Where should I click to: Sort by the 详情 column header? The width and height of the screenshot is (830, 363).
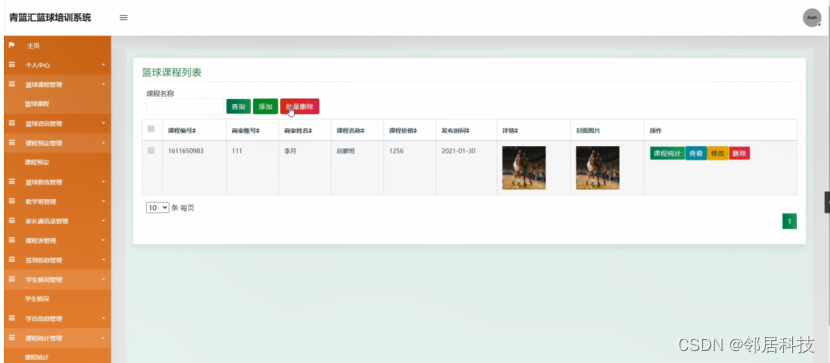tap(510, 131)
